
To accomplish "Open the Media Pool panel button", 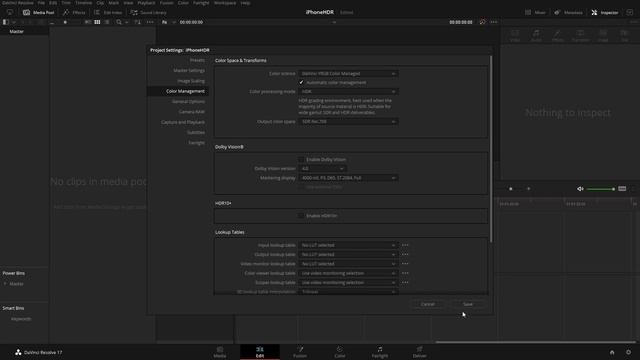I will point(39,13).
